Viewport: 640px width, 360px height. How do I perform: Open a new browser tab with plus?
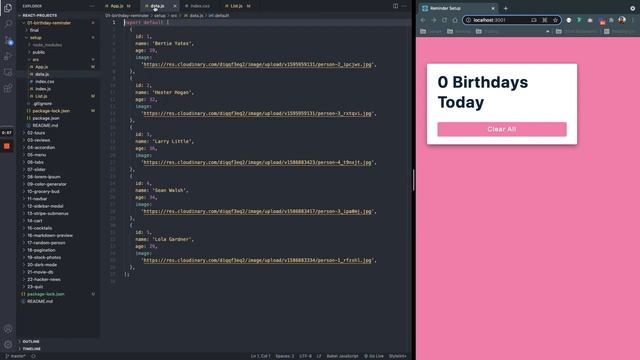[x=505, y=8]
